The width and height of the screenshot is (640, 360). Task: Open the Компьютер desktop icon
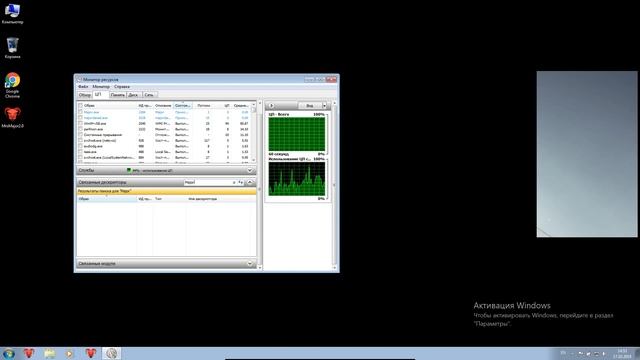point(12,13)
